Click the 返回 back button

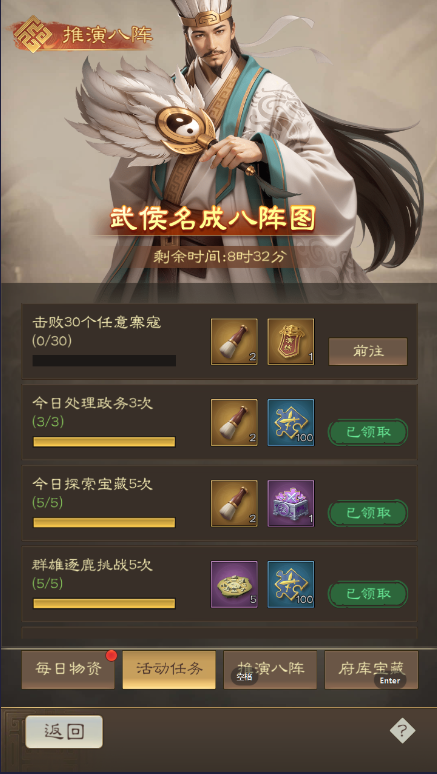point(64,732)
